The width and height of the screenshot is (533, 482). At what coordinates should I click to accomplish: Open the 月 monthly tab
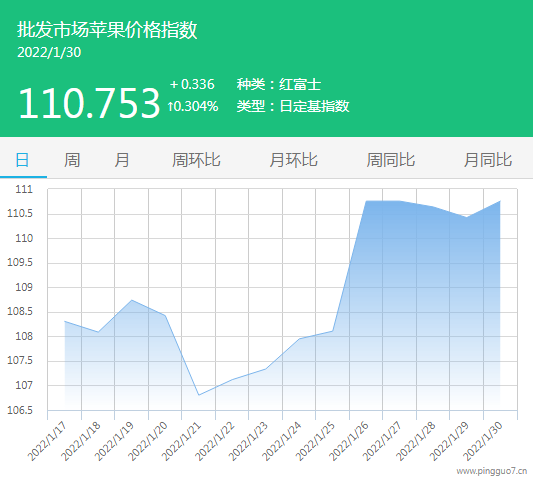[122, 160]
